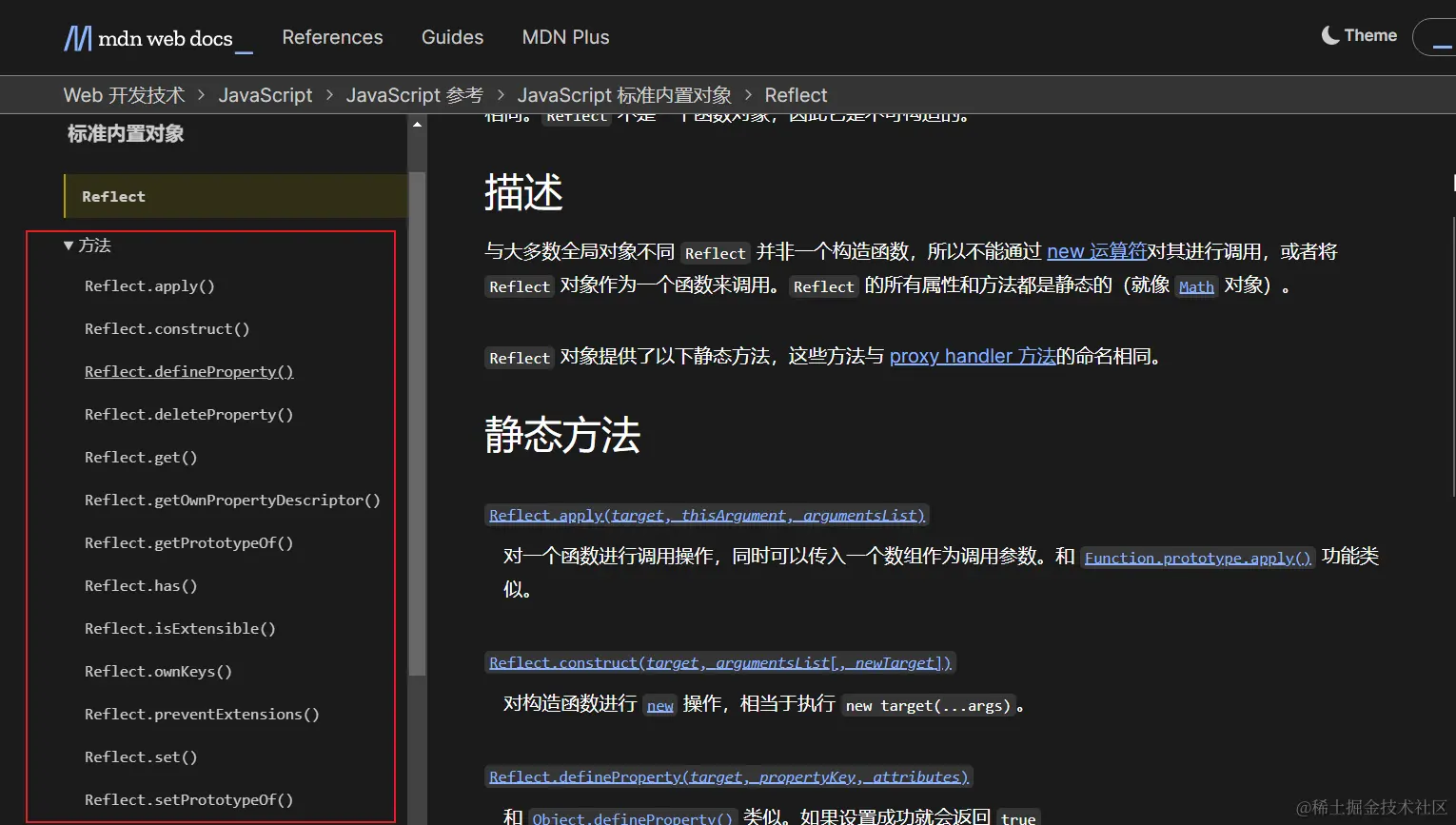Viewport: 1456px width, 825px height.
Task: Select Reflect in the sidebar
Action: click(235, 196)
